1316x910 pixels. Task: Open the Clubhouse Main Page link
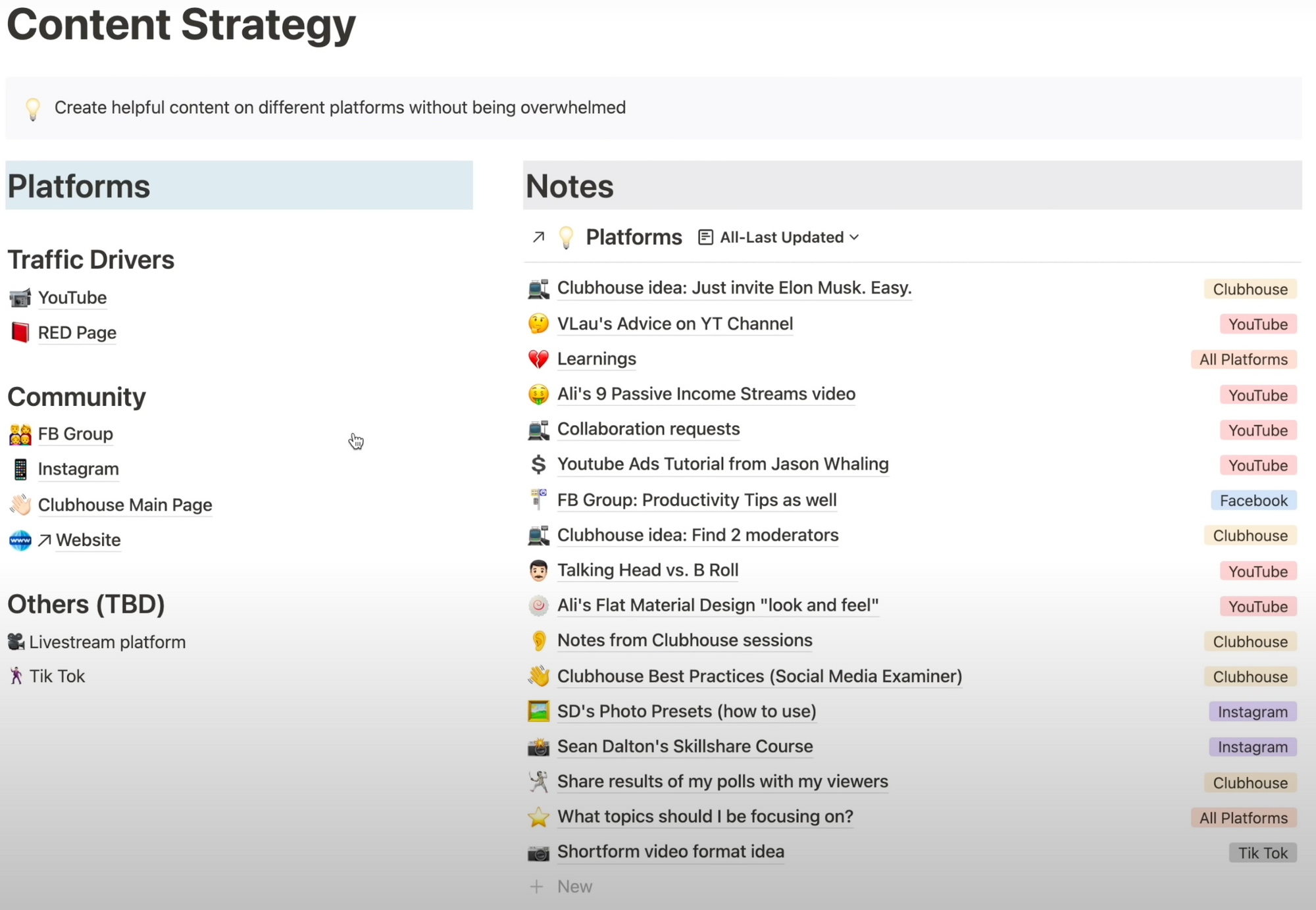point(124,505)
